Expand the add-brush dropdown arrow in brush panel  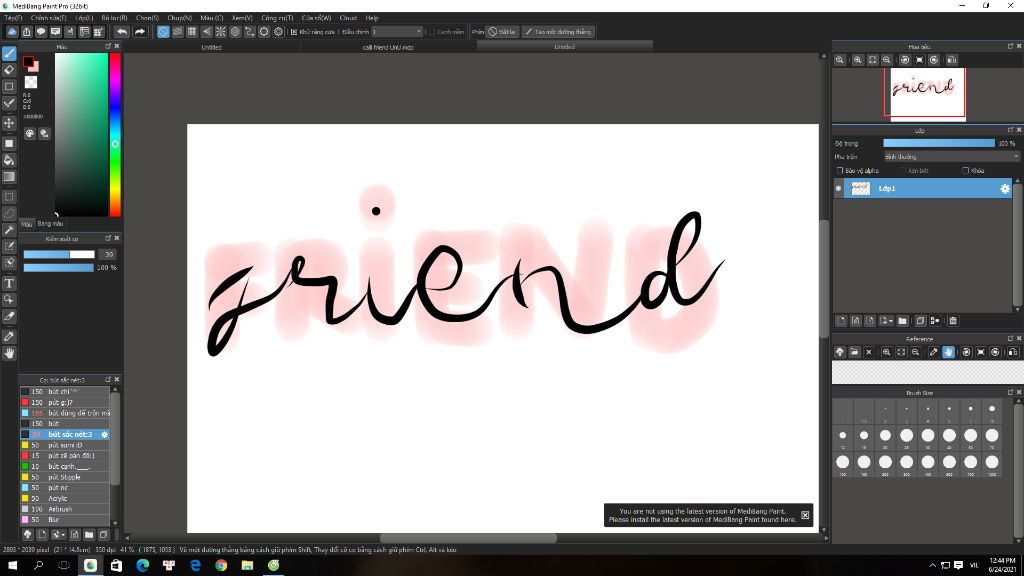pyautogui.click(x=63, y=535)
